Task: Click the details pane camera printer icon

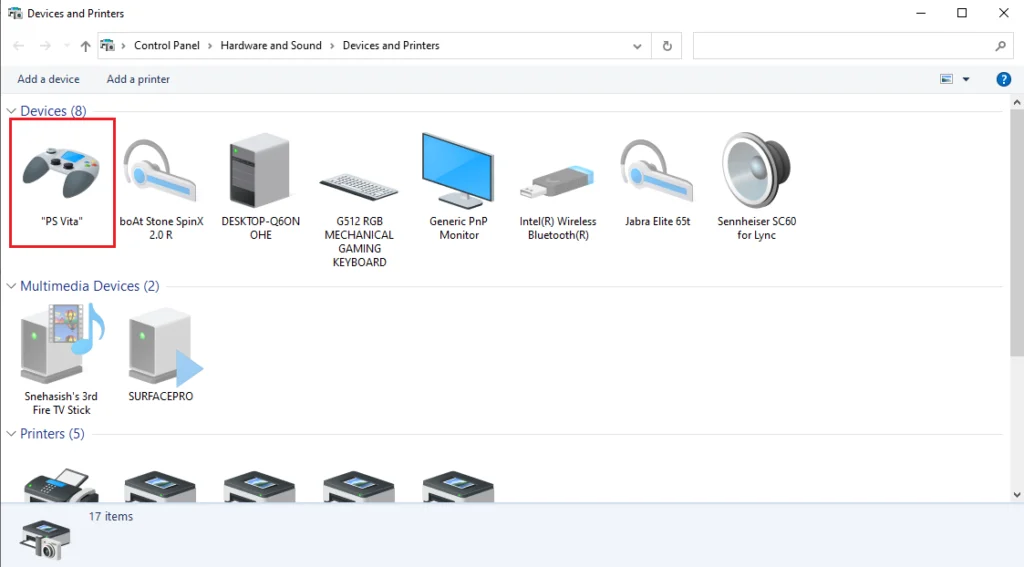Action: tap(44, 539)
